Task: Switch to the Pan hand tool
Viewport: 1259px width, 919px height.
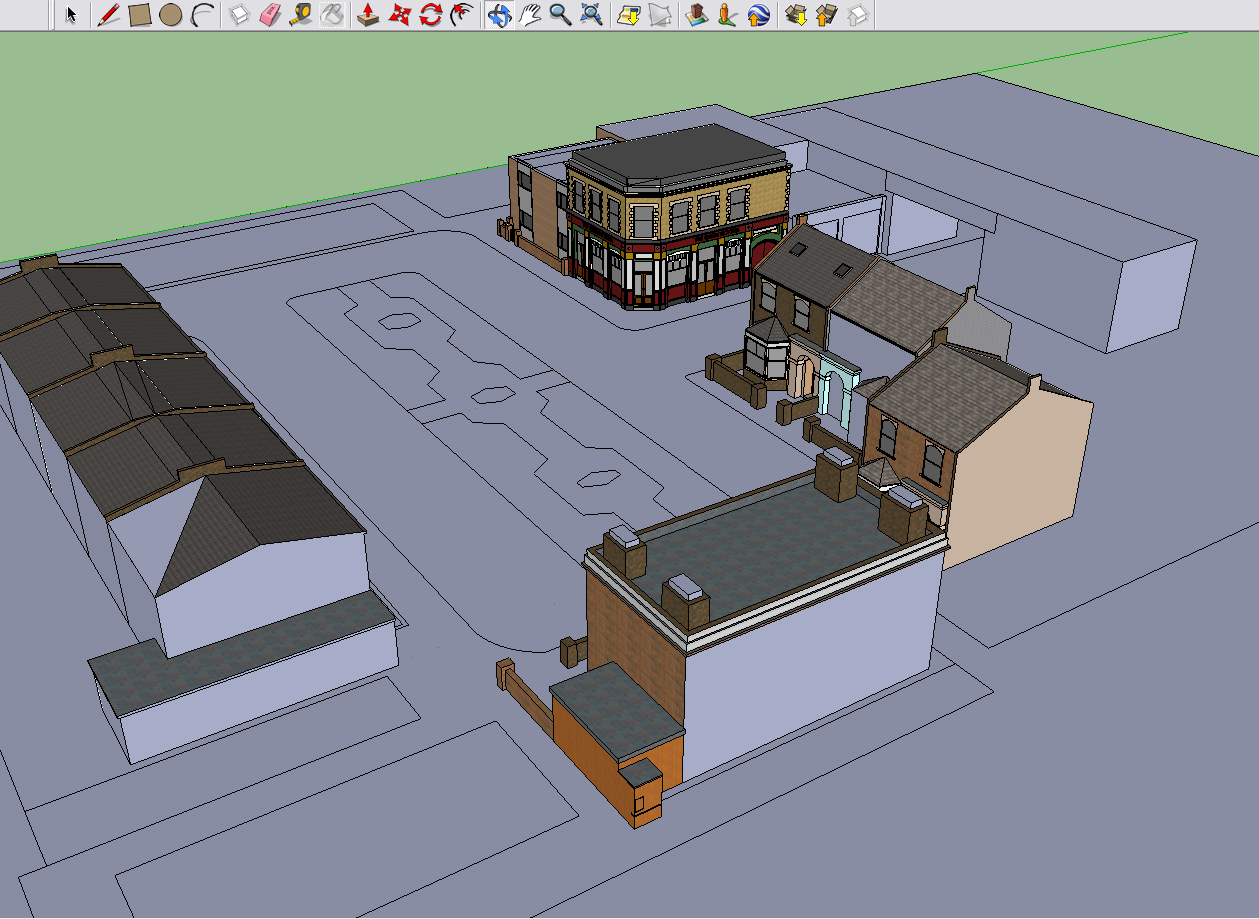Action: [x=530, y=15]
